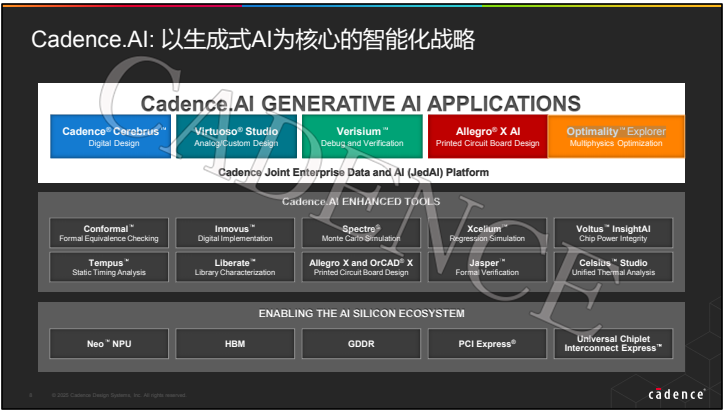Select the Celsius Studio Unified Thermal Analysis box

613,266
